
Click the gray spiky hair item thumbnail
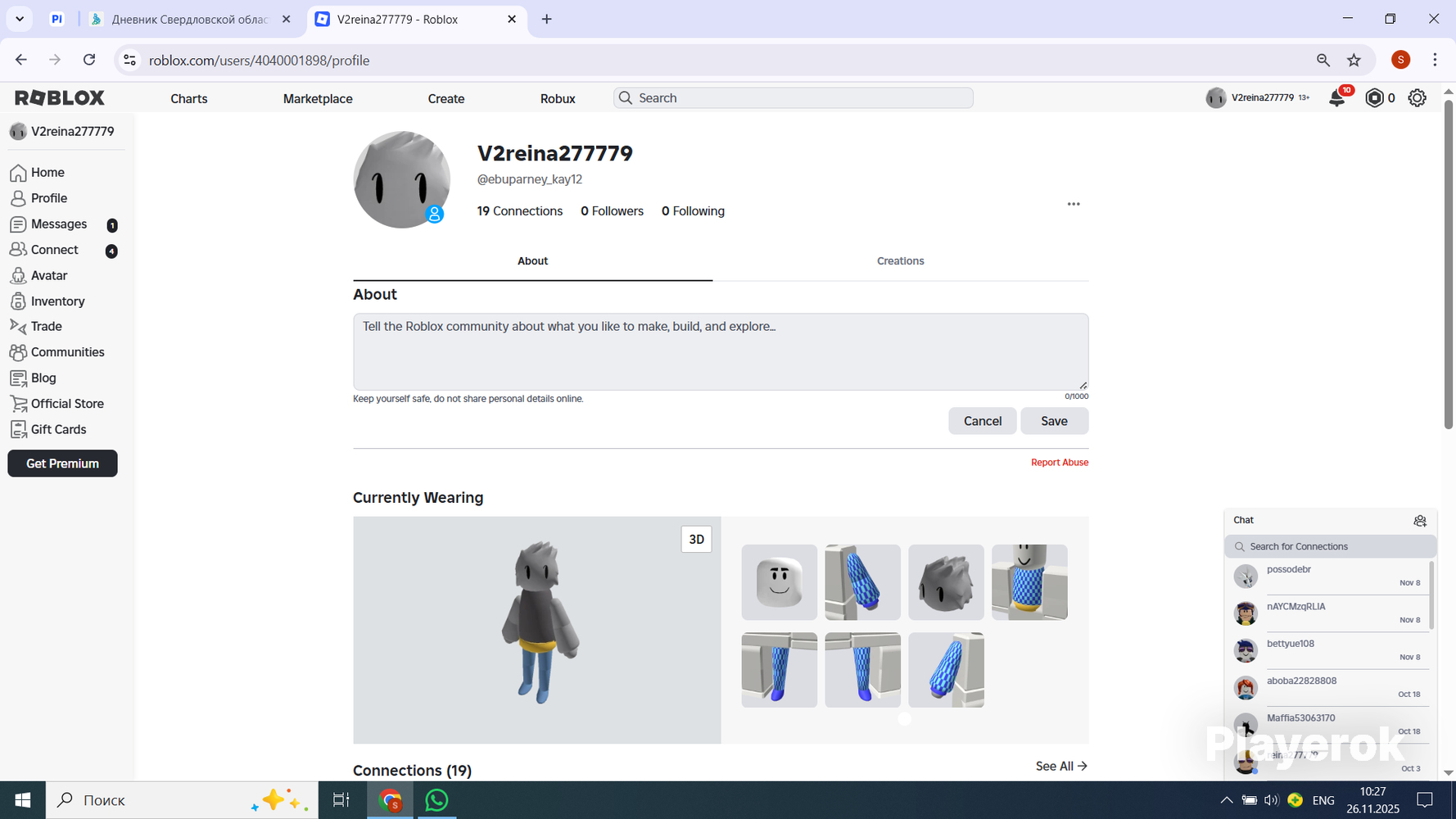[x=946, y=582]
